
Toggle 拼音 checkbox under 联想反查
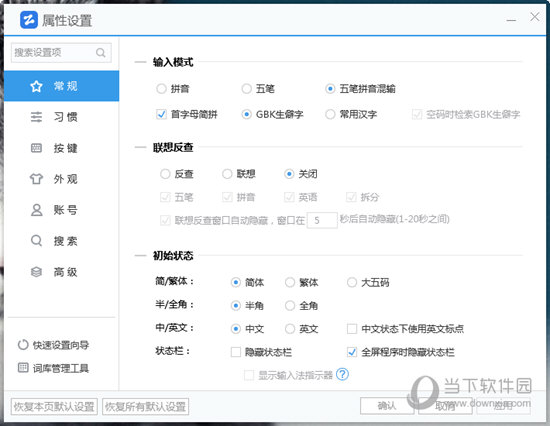227,197
